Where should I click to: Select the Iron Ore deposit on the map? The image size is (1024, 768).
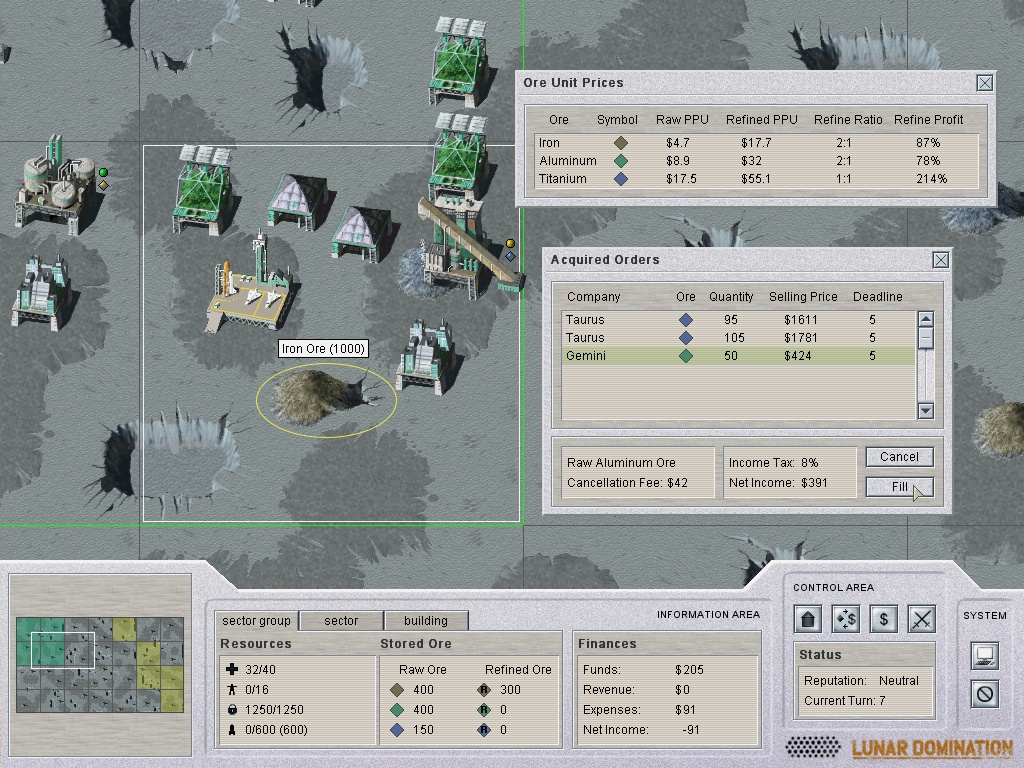coord(325,393)
